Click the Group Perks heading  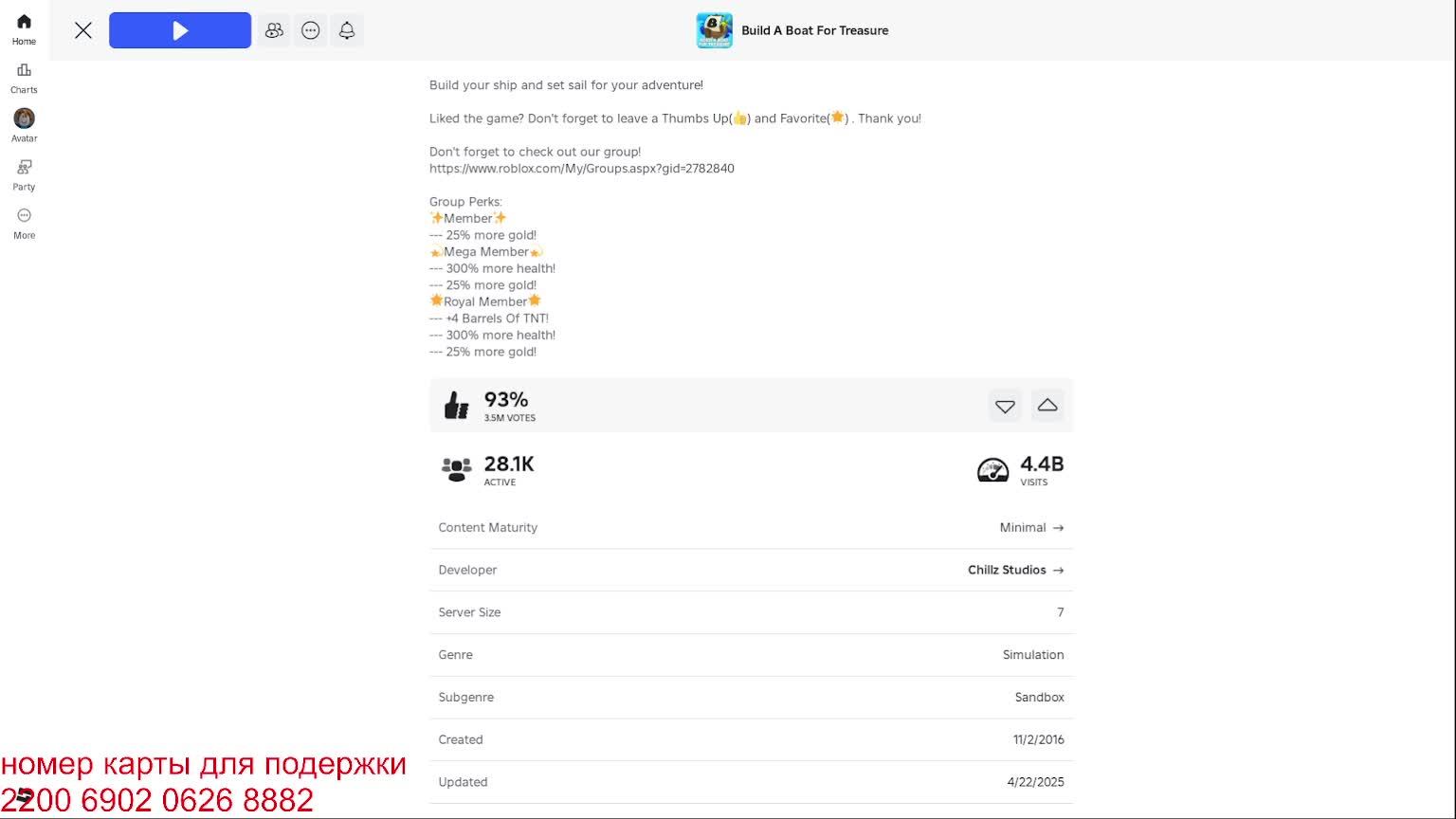tap(465, 202)
